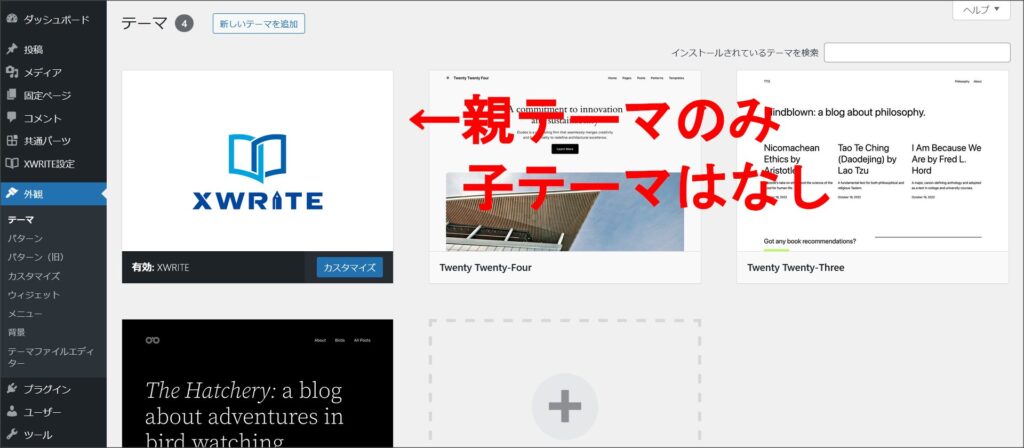This screenshot has width=1024, height=448.
Task: Select the XWRITE theme thumbnail
Action: [257, 161]
